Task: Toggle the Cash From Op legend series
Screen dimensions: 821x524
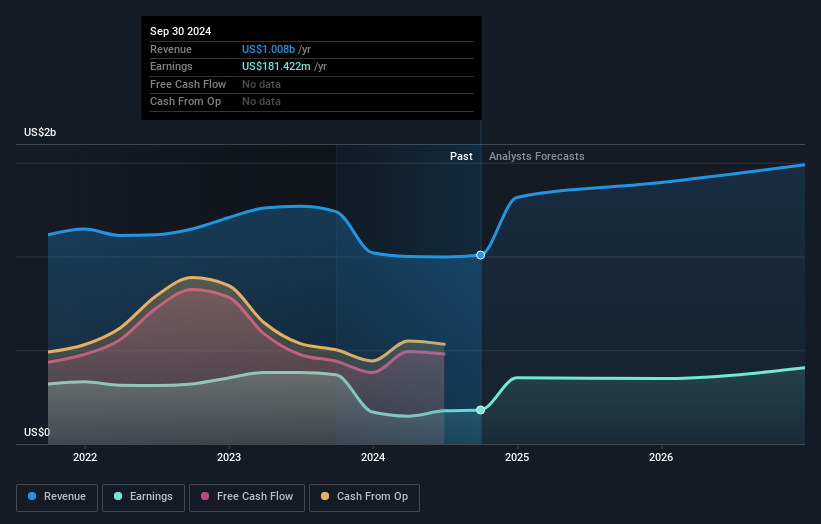Action: (x=364, y=497)
